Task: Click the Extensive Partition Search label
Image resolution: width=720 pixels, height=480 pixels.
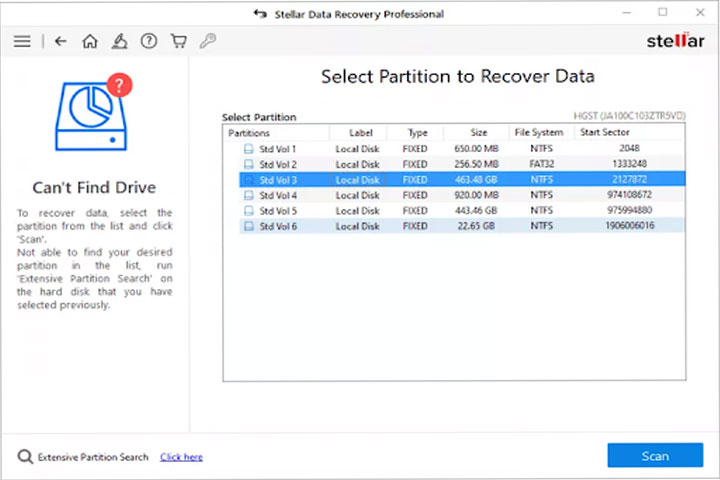Action: click(93, 457)
